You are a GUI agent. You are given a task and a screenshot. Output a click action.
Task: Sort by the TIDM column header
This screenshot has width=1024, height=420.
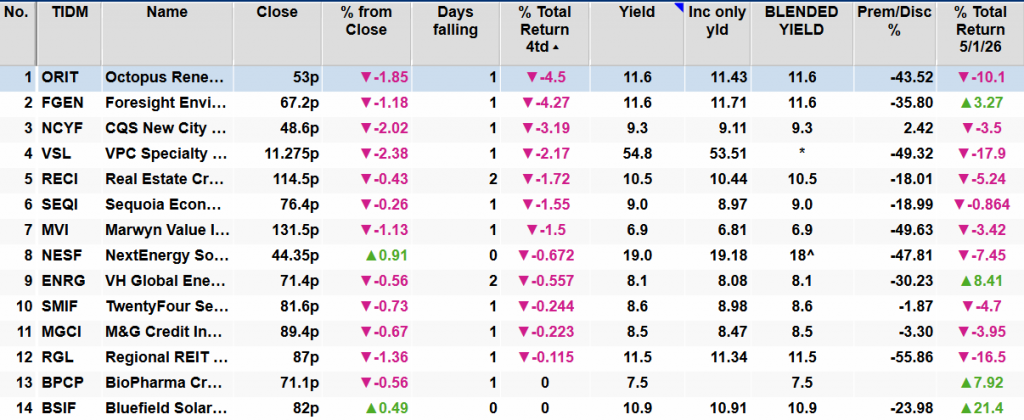click(69, 13)
